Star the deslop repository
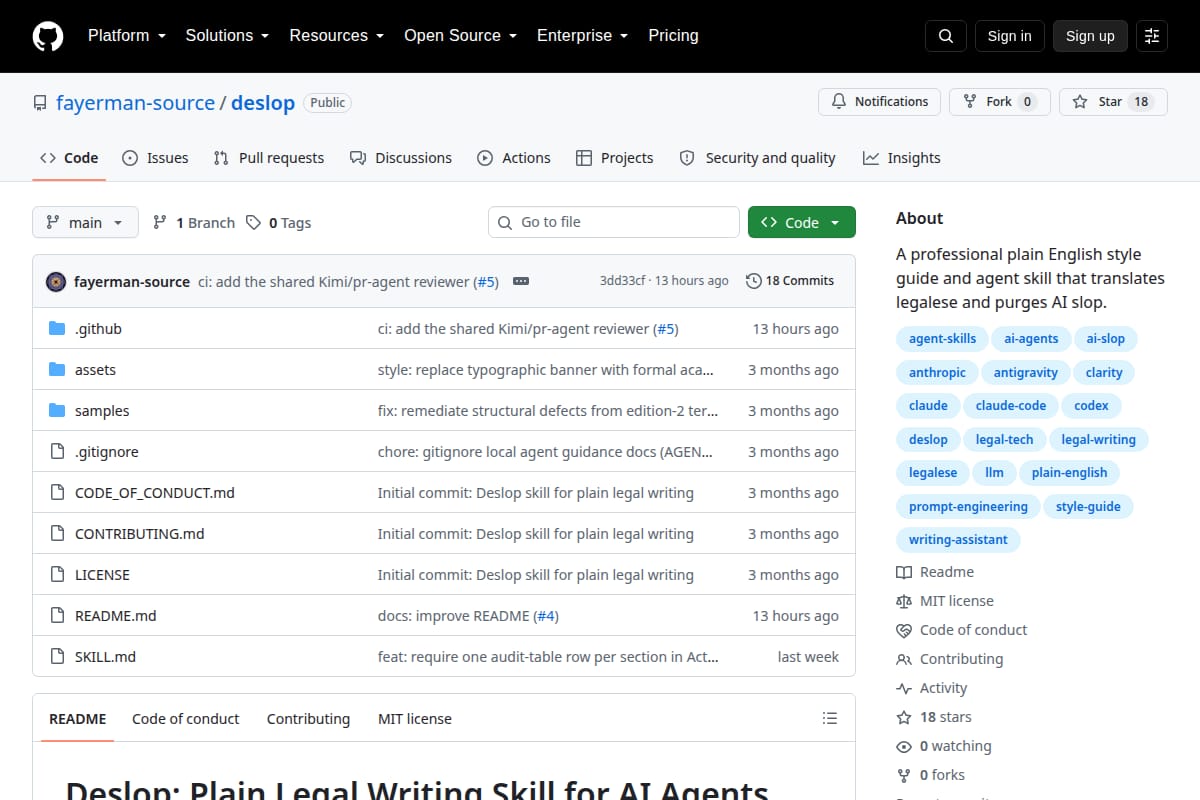The height and width of the screenshot is (800, 1200). coord(1113,102)
